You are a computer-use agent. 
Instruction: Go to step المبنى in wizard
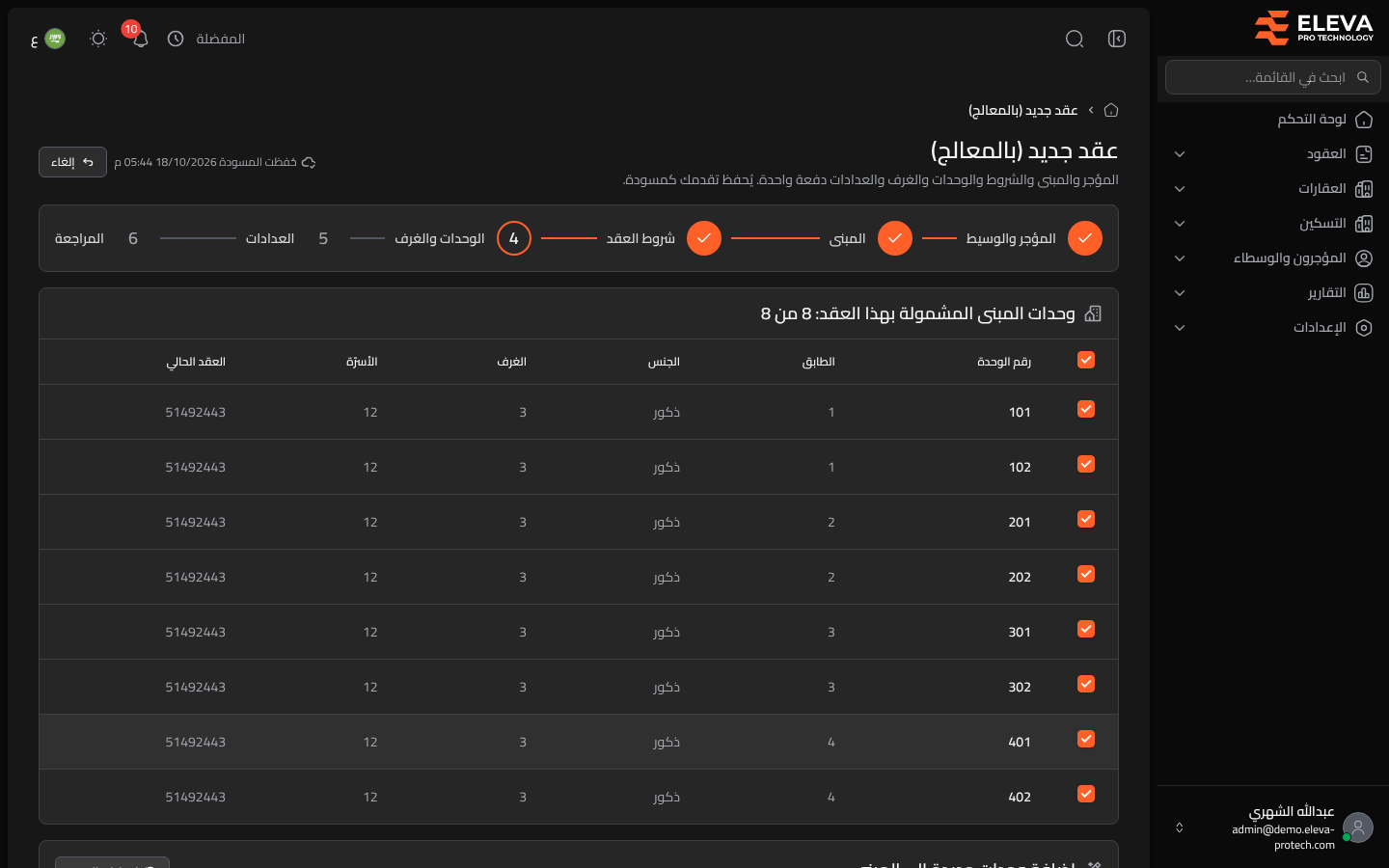pyautogui.click(x=870, y=238)
